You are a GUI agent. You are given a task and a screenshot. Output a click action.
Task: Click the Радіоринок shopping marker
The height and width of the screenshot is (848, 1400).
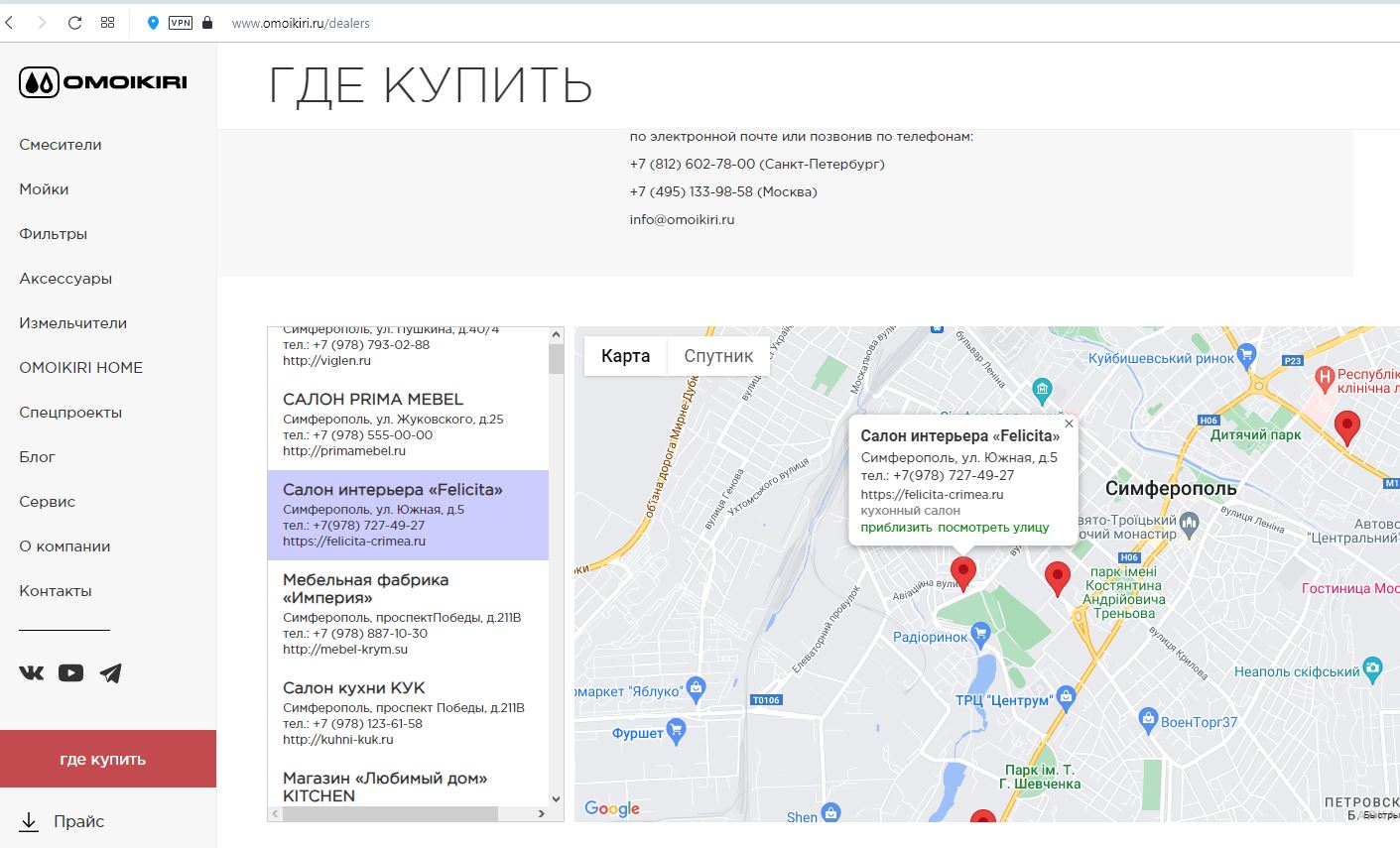point(981,635)
